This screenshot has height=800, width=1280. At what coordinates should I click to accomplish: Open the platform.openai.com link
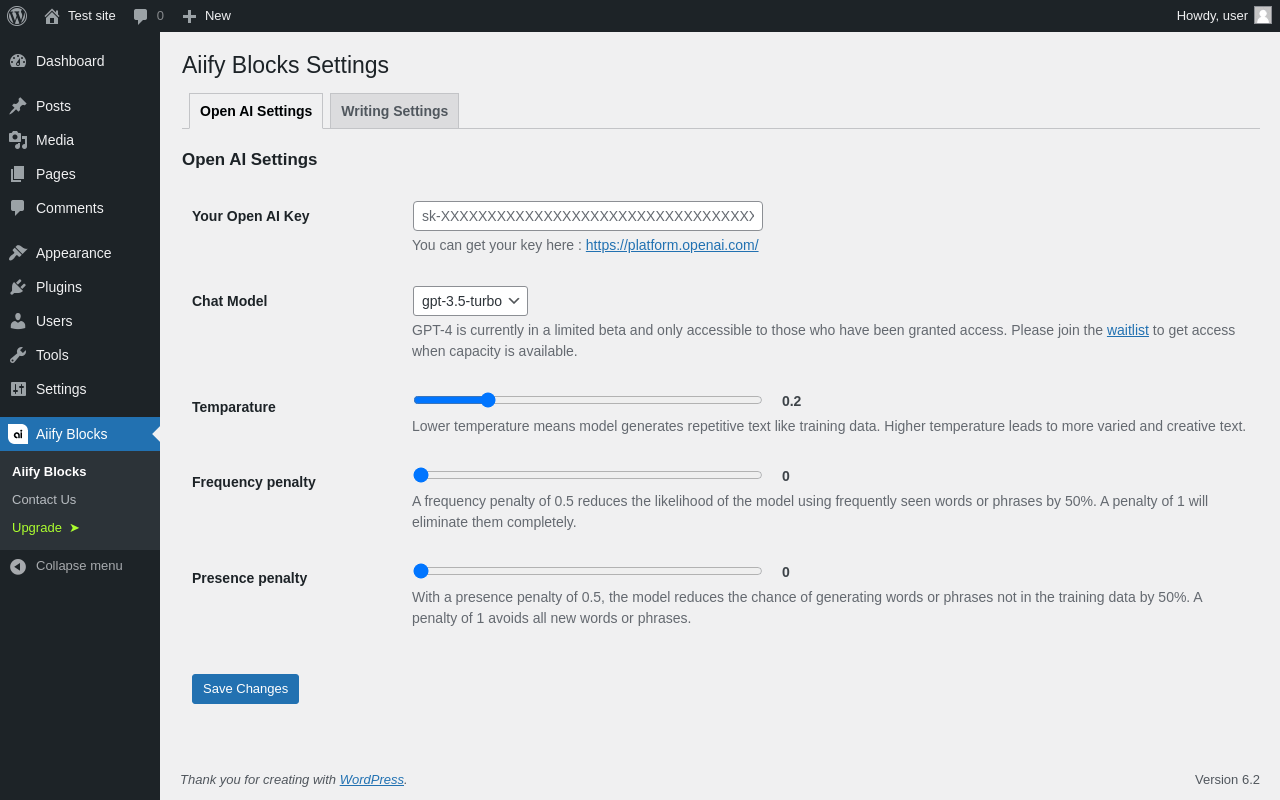[672, 245]
